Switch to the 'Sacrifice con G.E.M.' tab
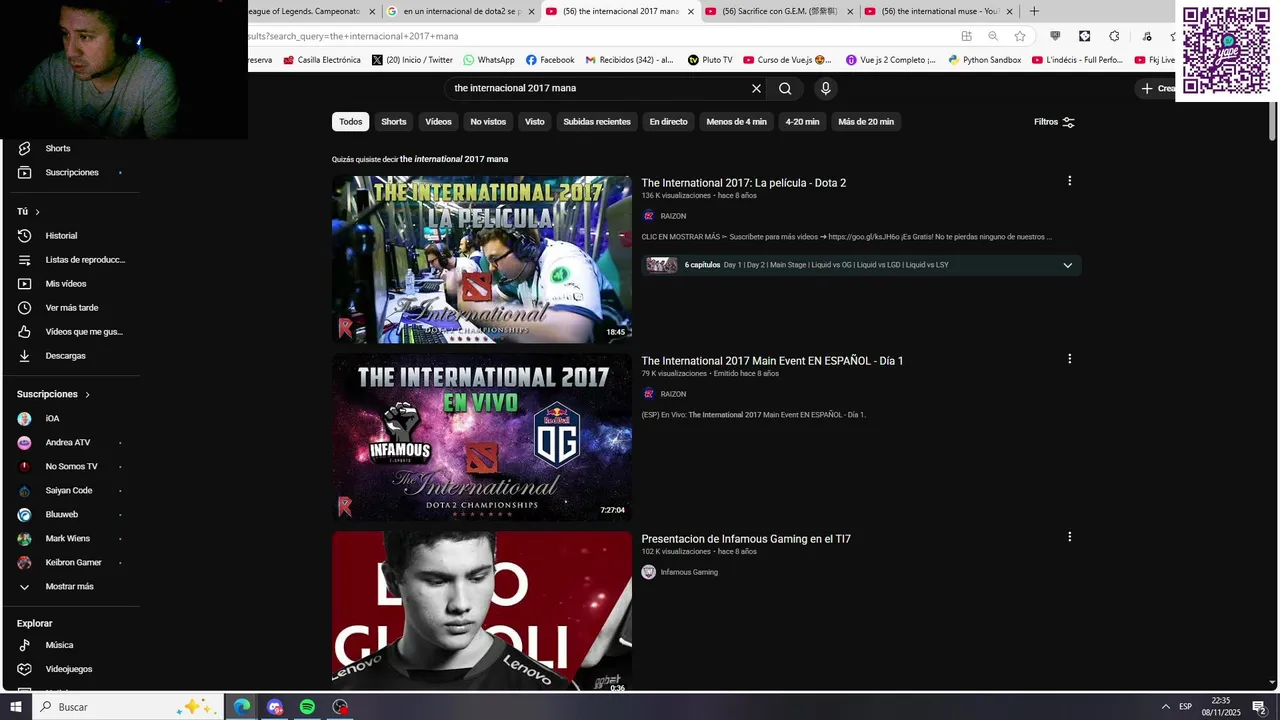 coord(780,12)
